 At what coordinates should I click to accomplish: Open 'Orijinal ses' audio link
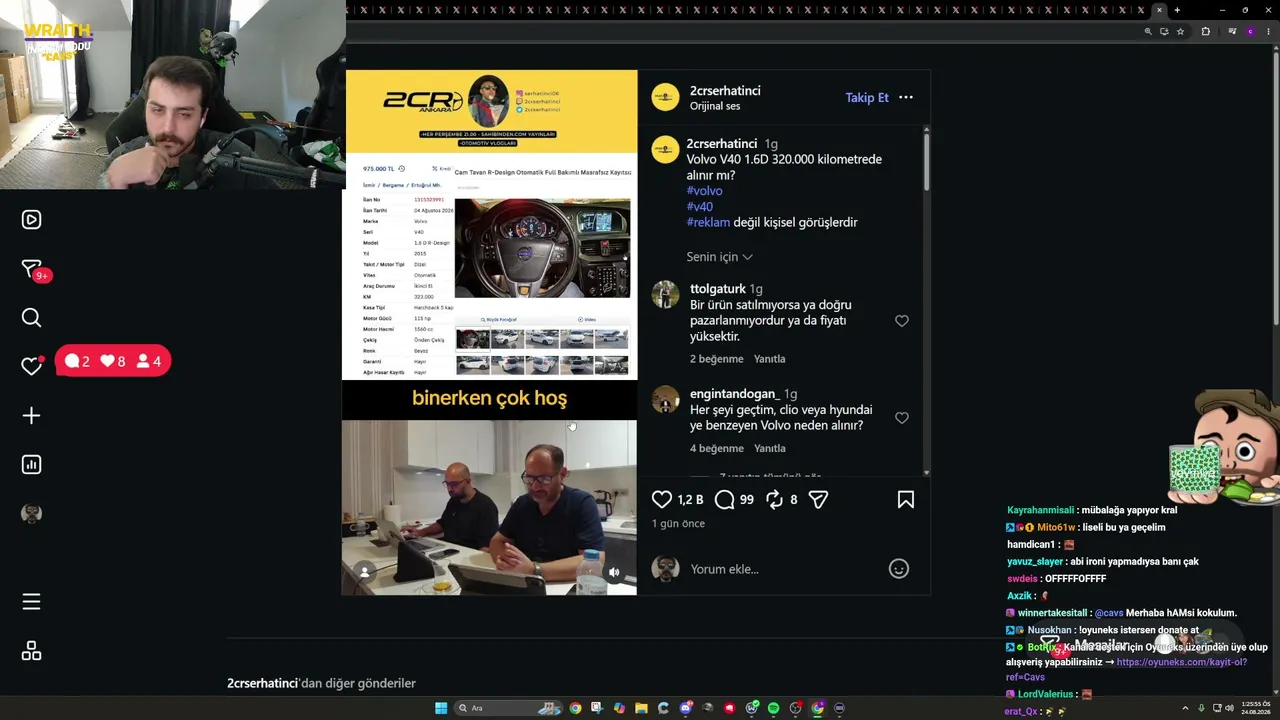715,106
